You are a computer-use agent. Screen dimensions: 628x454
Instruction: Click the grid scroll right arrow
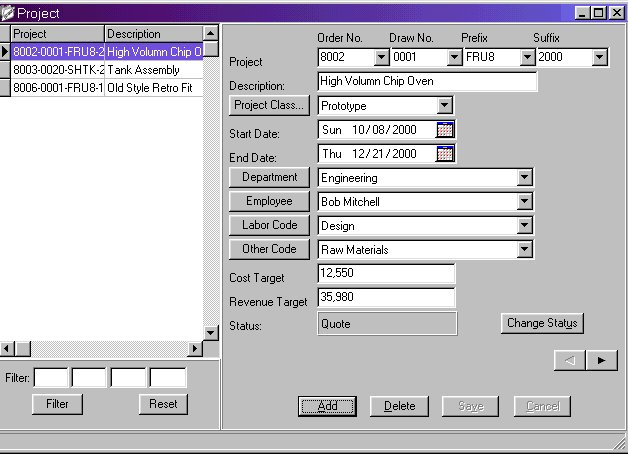[x=195, y=348]
